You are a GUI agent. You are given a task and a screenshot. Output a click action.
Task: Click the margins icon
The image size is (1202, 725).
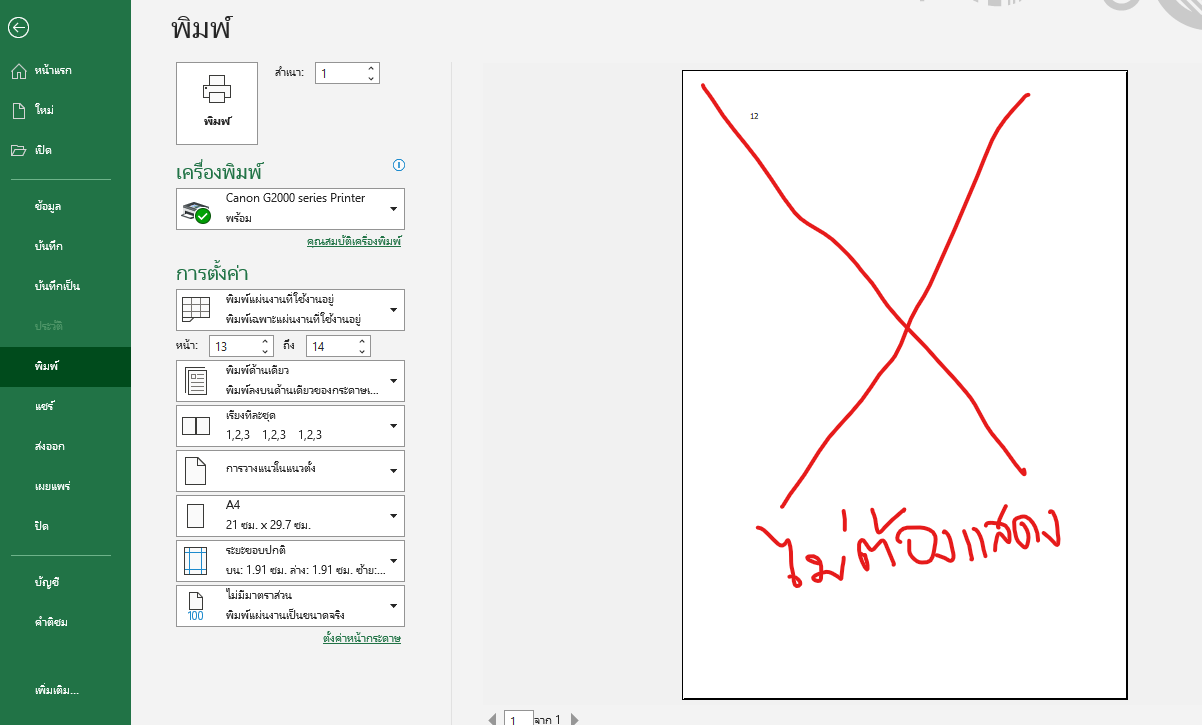(196, 561)
